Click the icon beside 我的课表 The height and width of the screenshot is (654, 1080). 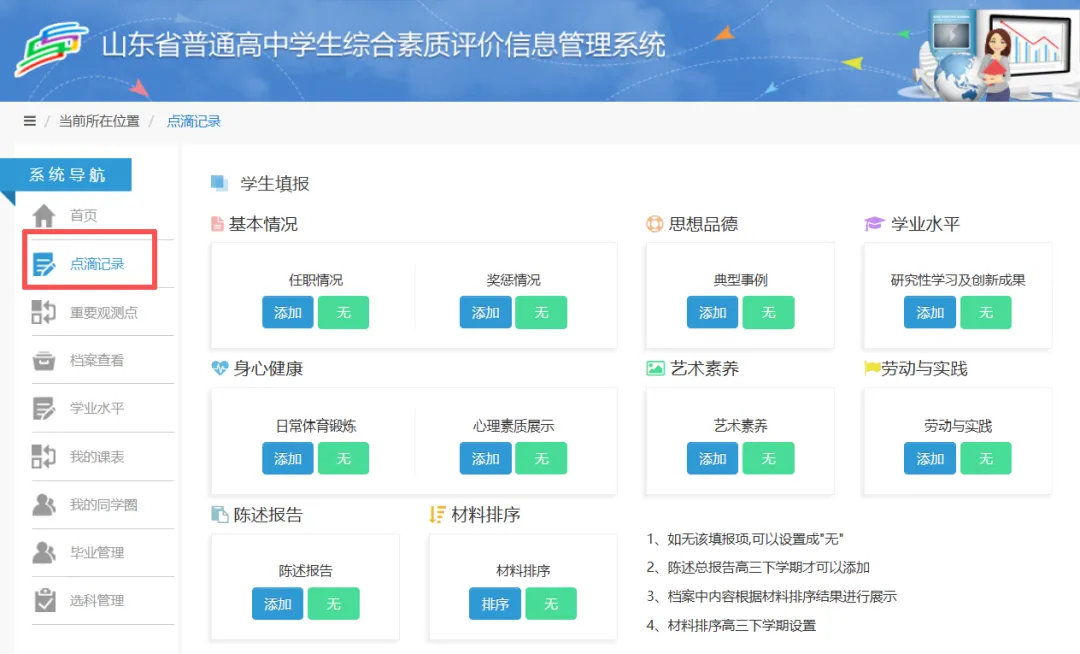(44, 456)
